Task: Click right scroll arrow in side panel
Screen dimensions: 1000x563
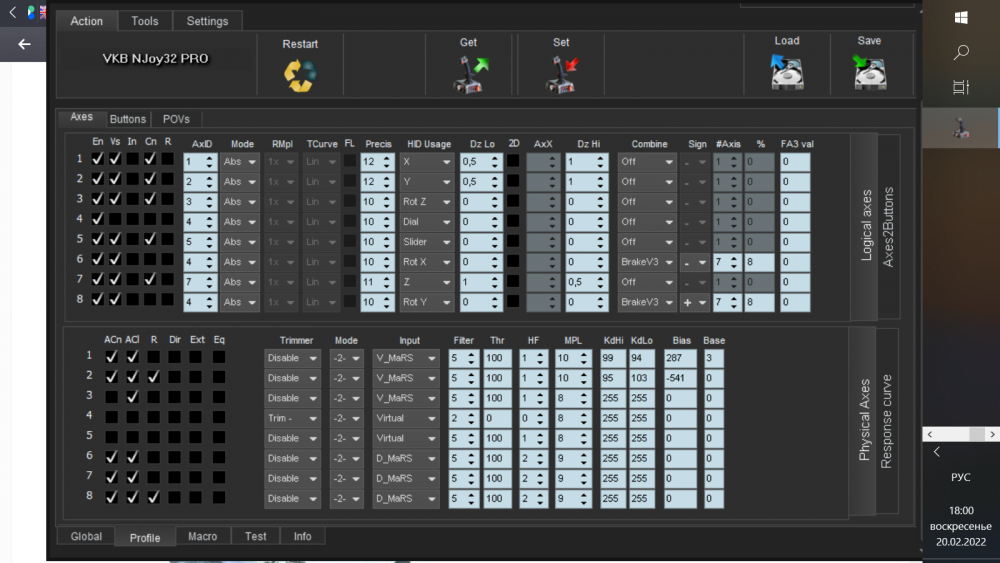Action: 992,434
